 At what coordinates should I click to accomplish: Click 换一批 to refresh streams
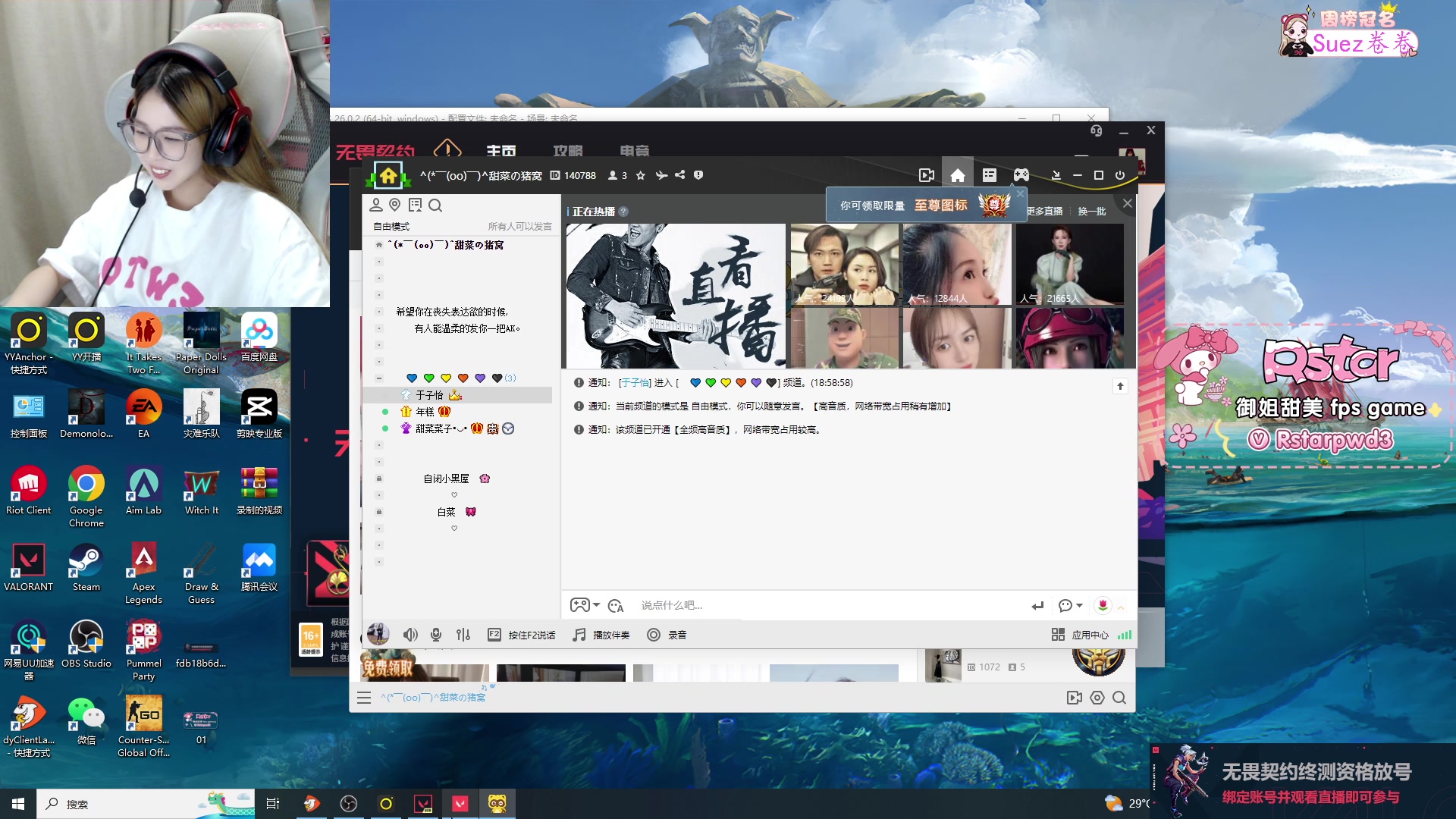click(1092, 211)
